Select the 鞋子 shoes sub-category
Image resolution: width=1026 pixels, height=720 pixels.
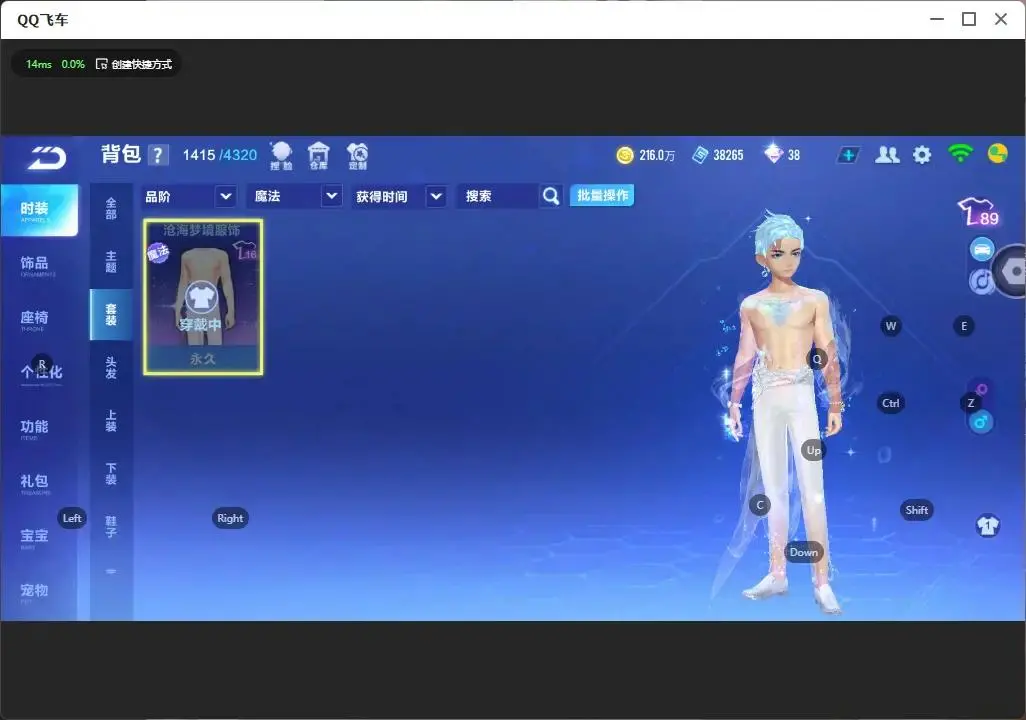tap(111, 527)
